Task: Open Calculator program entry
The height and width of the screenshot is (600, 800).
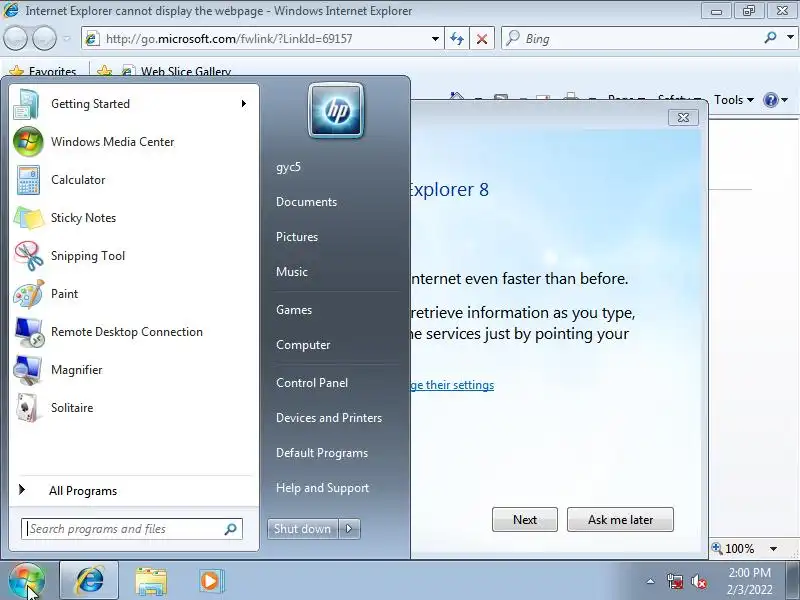Action: point(133,180)
